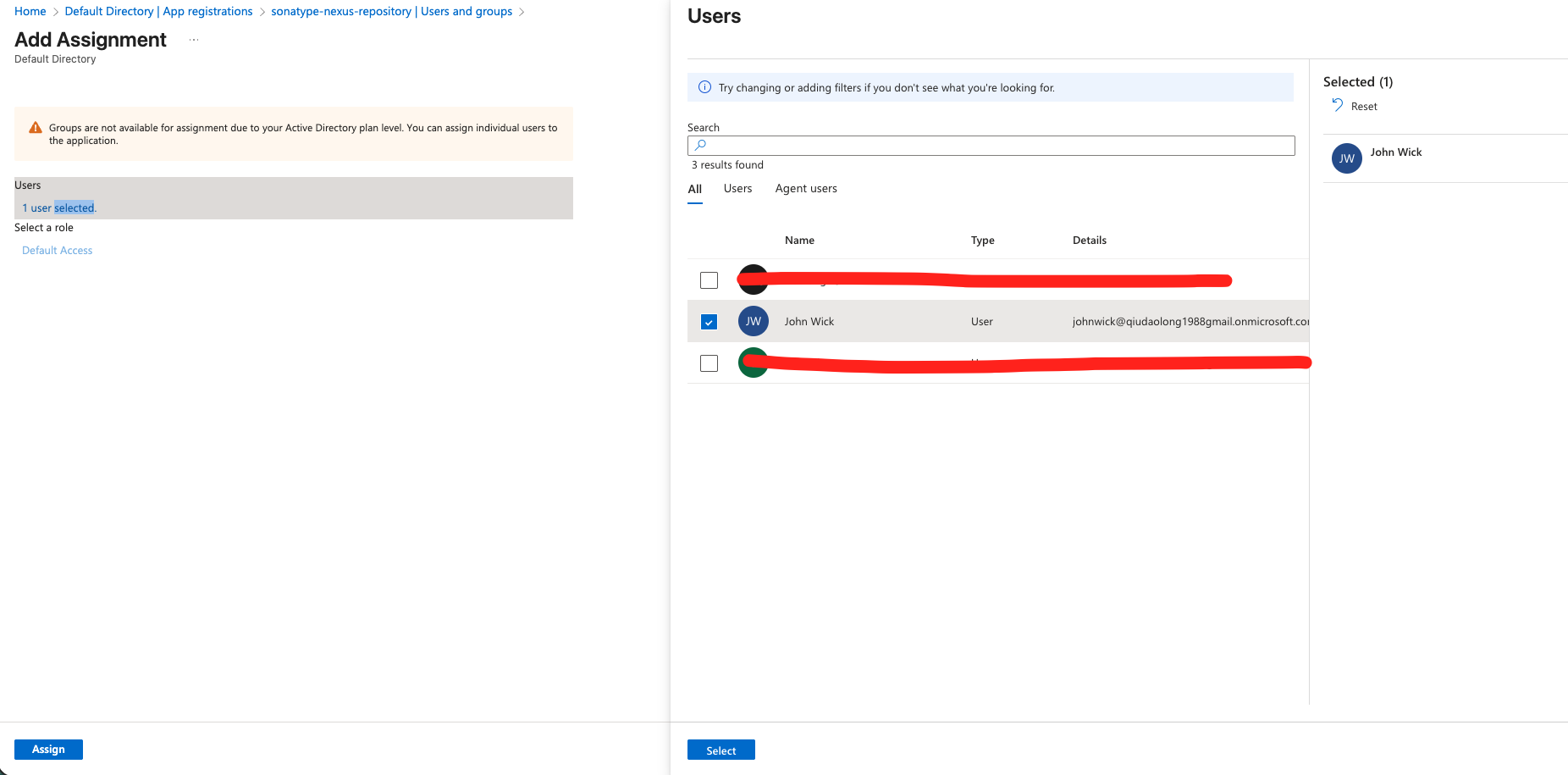The image size is (1568, 775).
Task: Check the first user's row checkbox
Action: tap(709, 280)
